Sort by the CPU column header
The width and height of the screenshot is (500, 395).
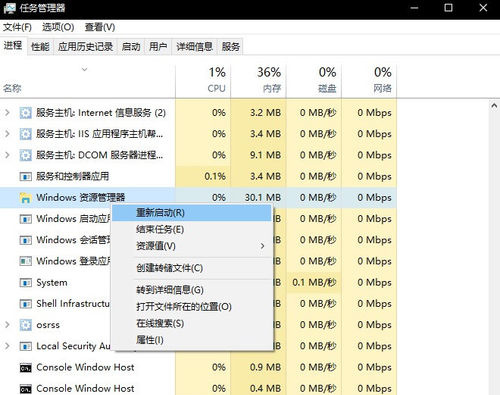pos(203,81)
